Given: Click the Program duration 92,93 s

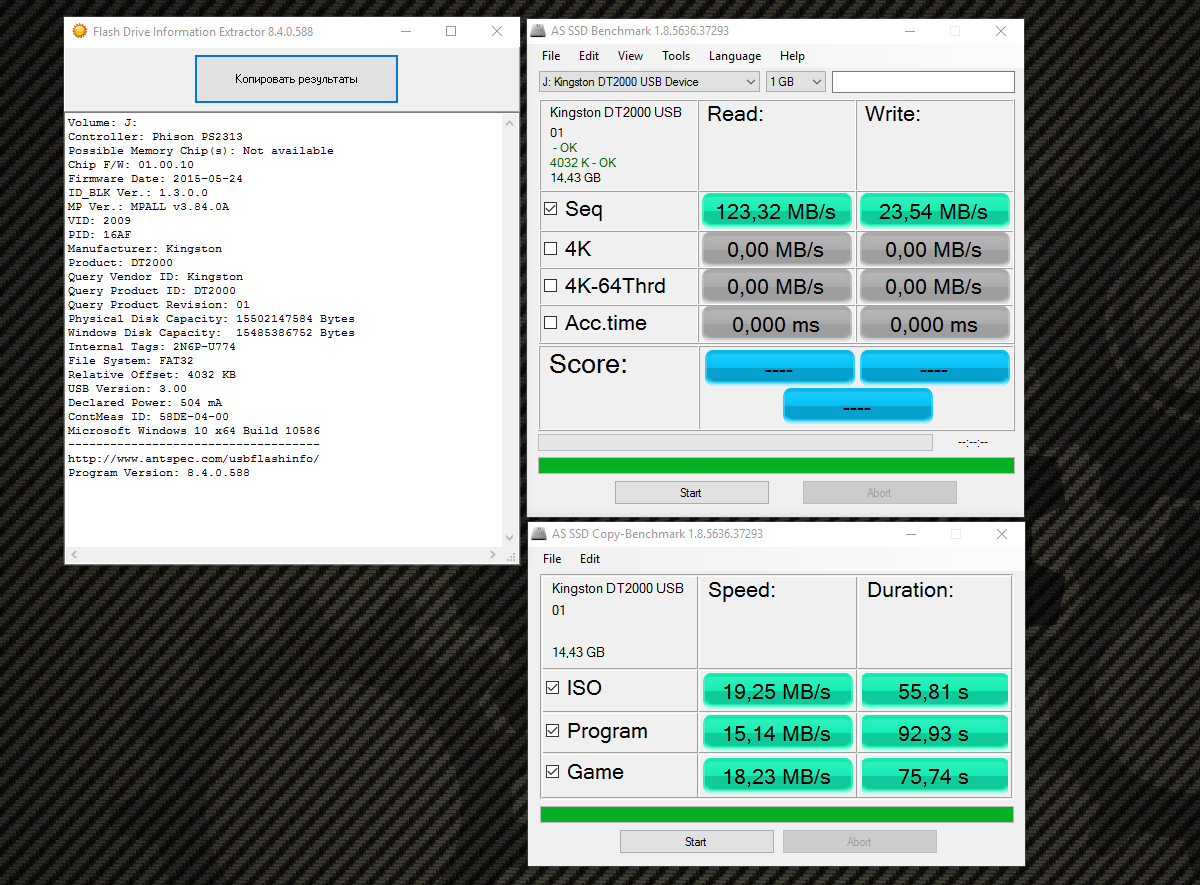Looking at the screenshot, I should point(934,734).
